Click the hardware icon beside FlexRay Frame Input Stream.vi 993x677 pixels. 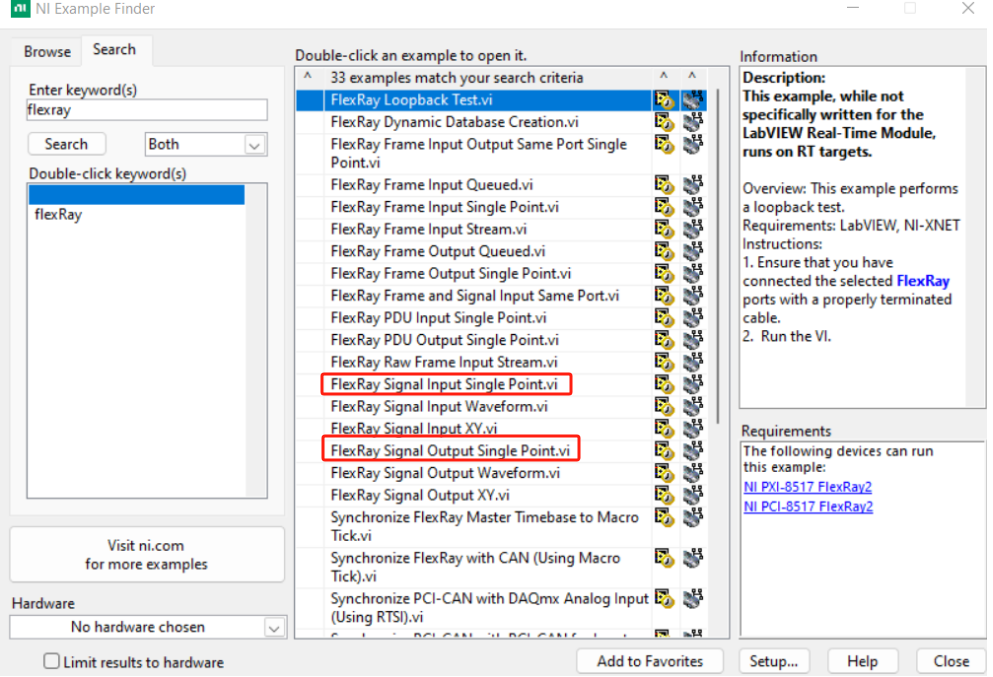693,229
